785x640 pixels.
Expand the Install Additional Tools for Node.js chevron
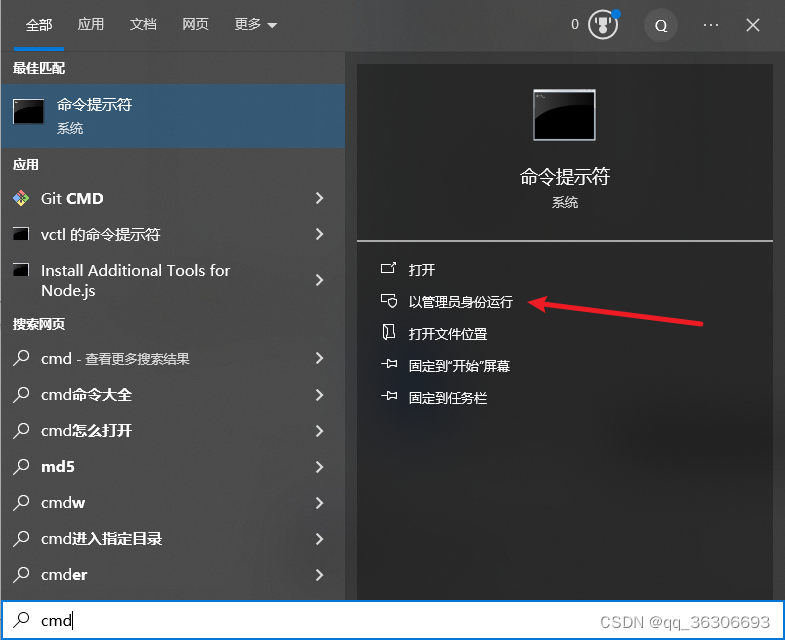(x=319, y=280)
